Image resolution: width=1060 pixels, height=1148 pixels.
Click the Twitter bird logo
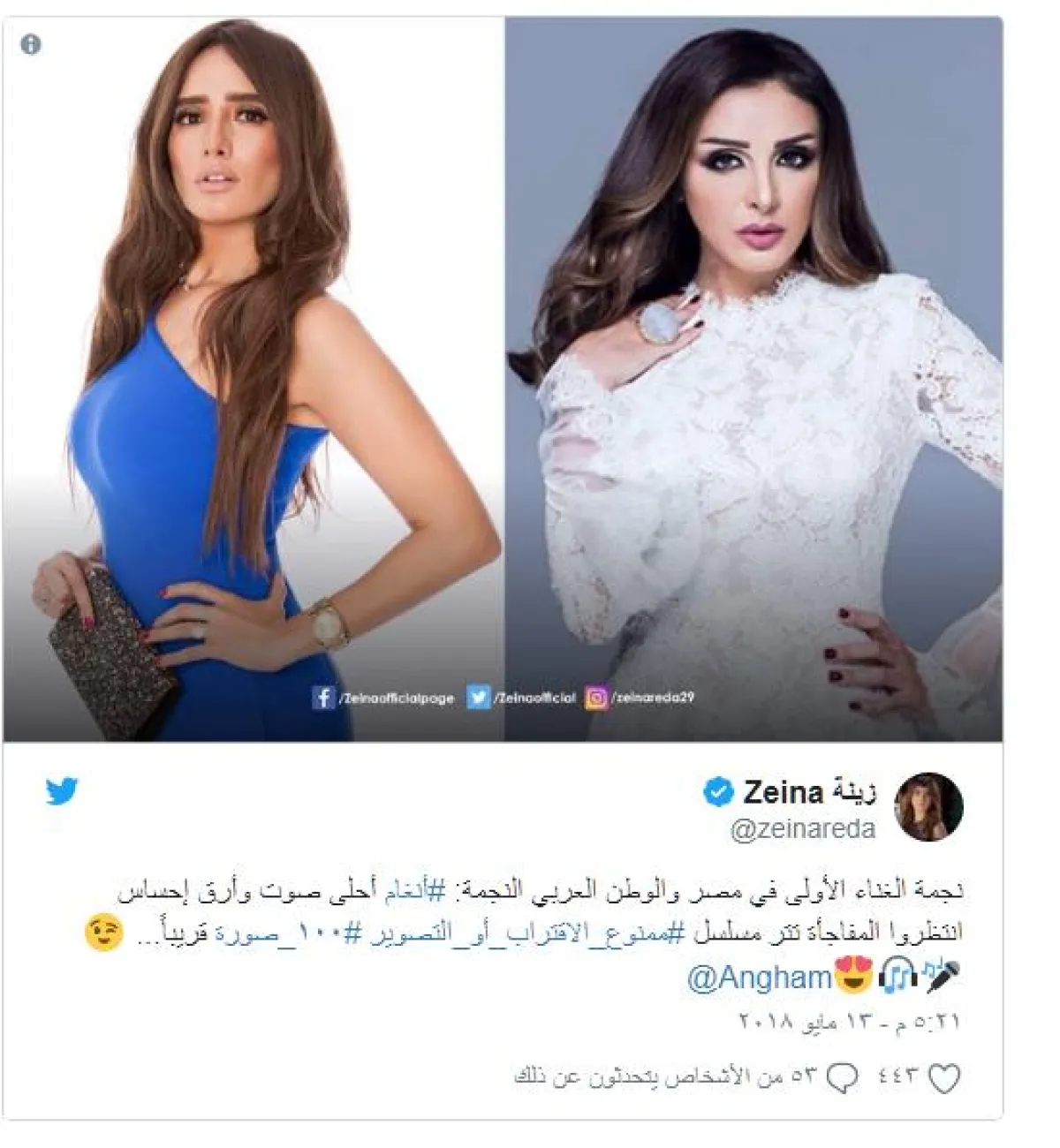[62, 791]
